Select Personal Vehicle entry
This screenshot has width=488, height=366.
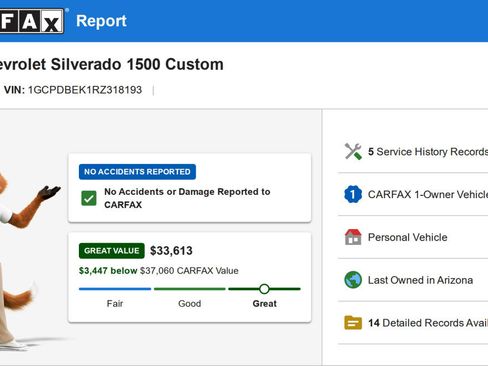click(x=413, y=237)
